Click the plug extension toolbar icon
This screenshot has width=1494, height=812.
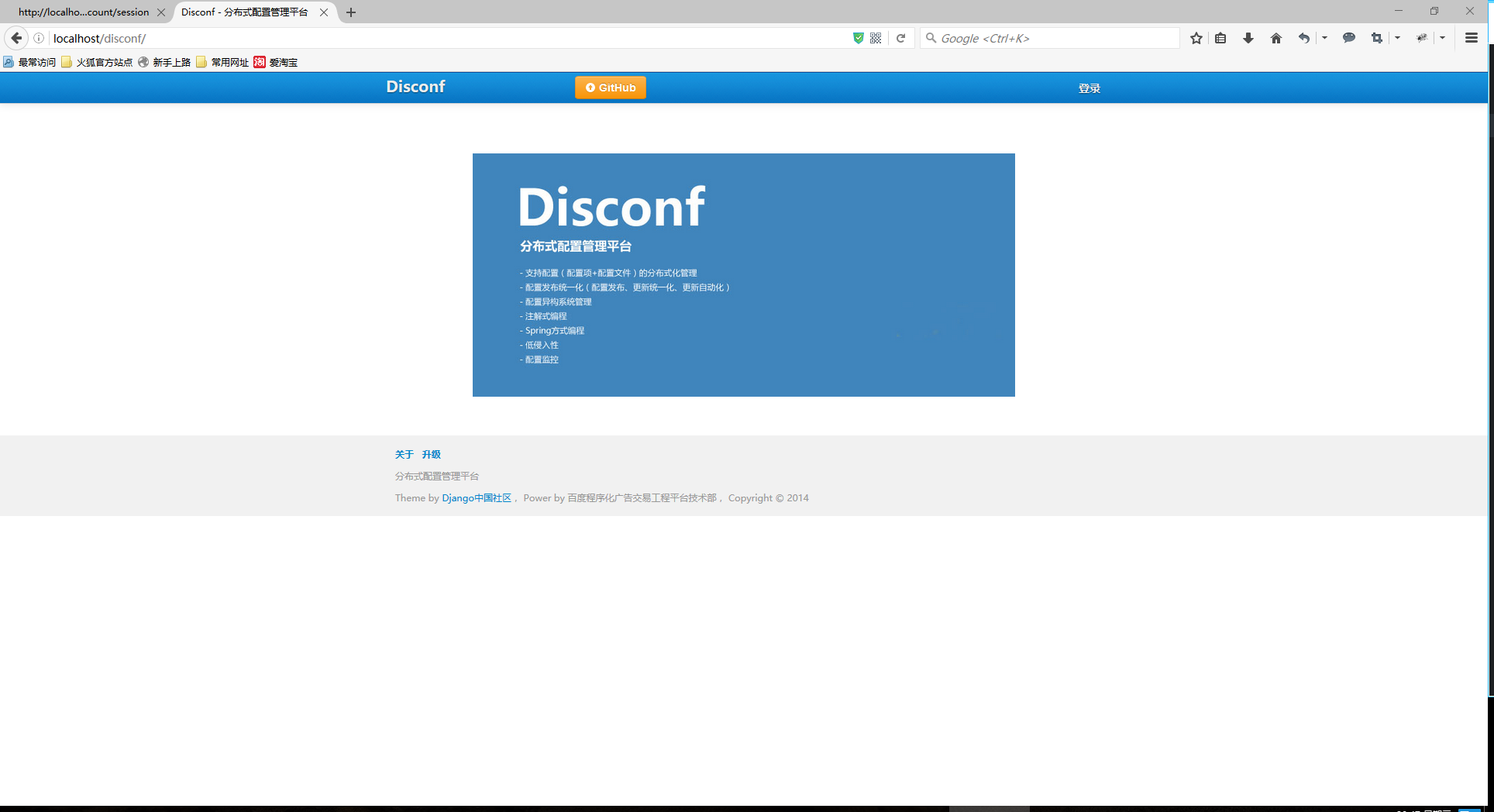coord(1422,38)
